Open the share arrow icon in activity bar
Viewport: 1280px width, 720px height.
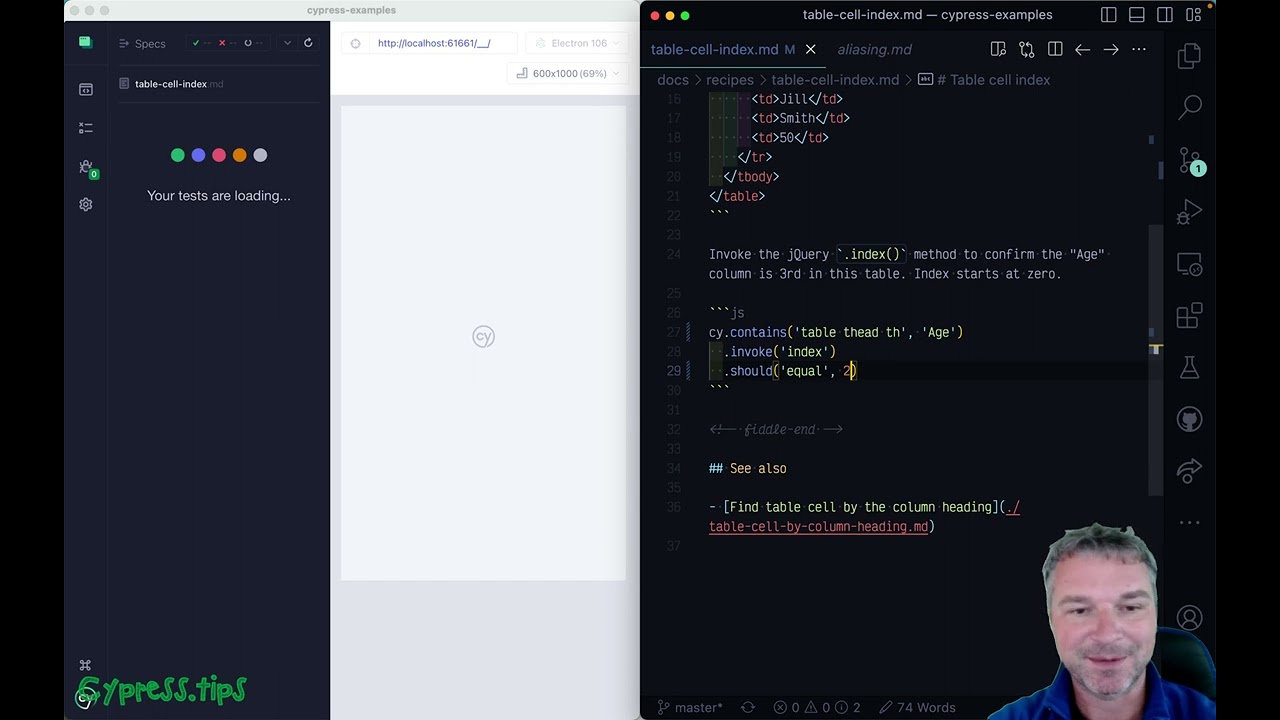1189,471
